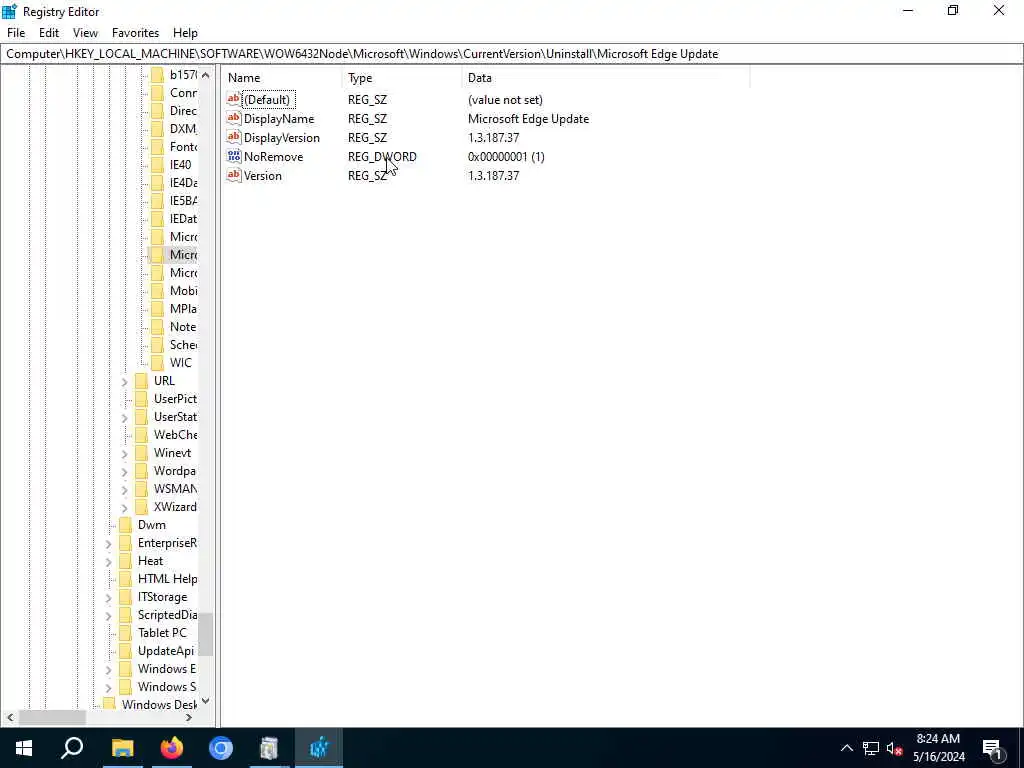This screenshot has width=1024, height=768.
Task: Select the WIC key in tree
Action: [x=181, y=362]
